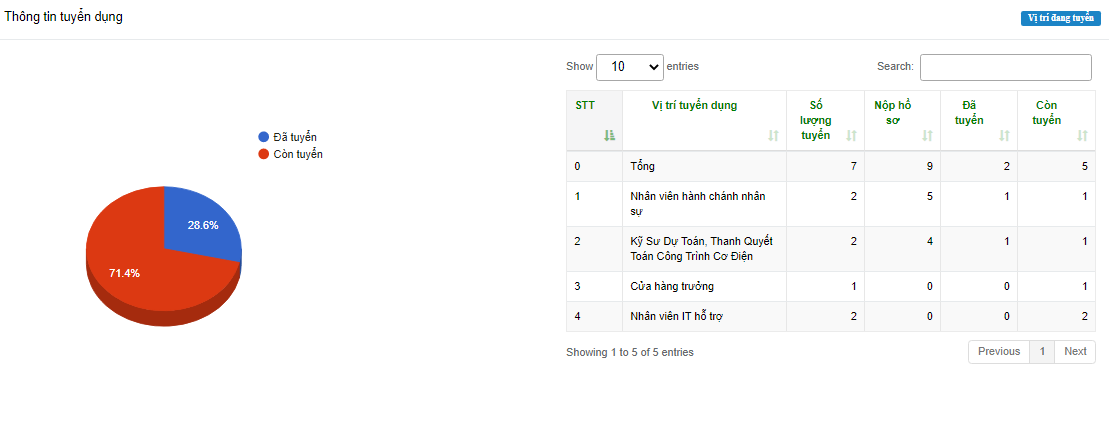Click the Search input field

point(1005,67)
